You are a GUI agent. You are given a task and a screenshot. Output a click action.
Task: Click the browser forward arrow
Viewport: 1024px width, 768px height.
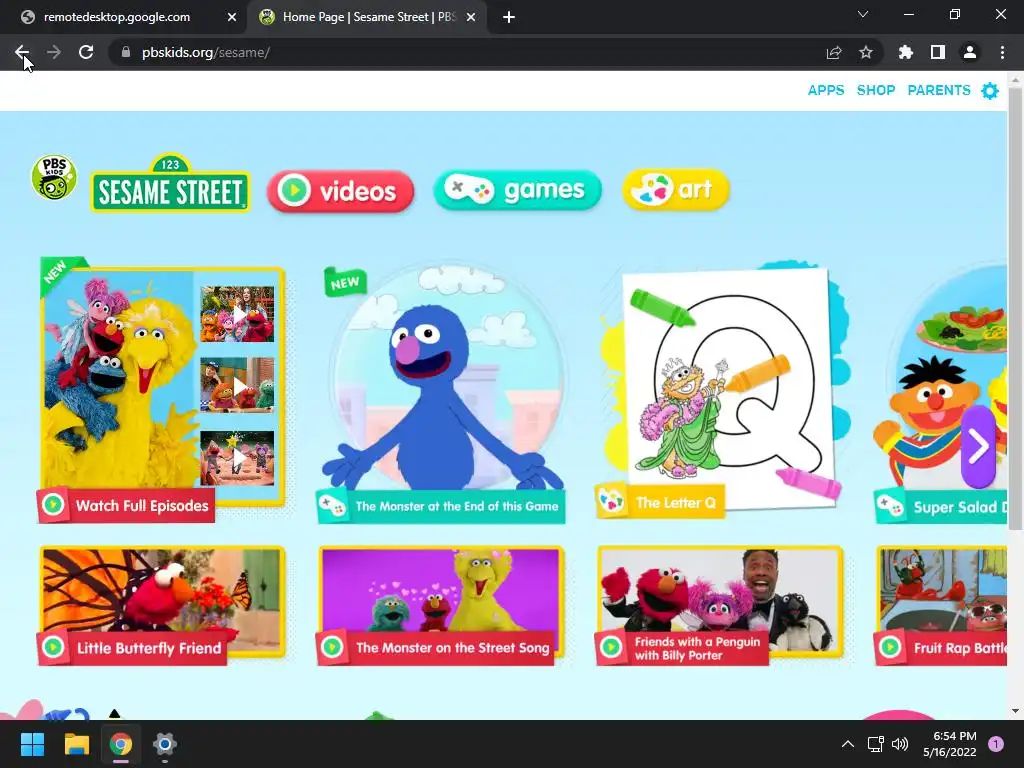54,52
